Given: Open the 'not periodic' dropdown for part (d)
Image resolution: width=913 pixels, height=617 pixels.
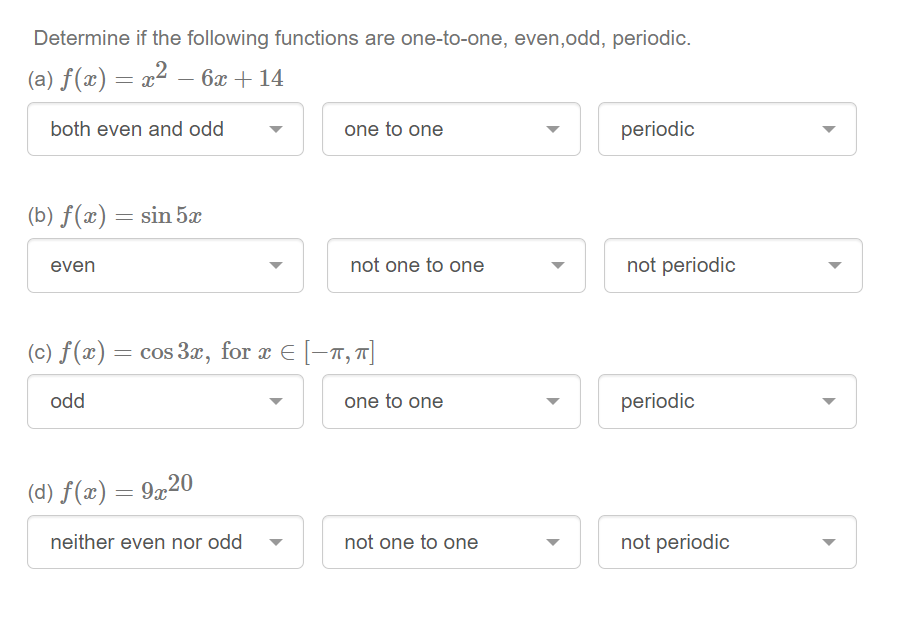Looking at the screenshot, I should point(727,542).
